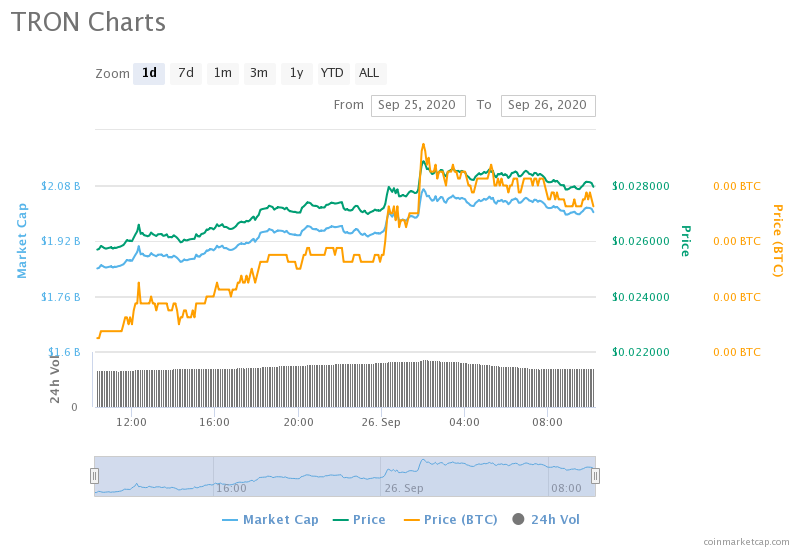
Task: Click the vertical Market Cap axis title
Action: (x=22, y=241)
